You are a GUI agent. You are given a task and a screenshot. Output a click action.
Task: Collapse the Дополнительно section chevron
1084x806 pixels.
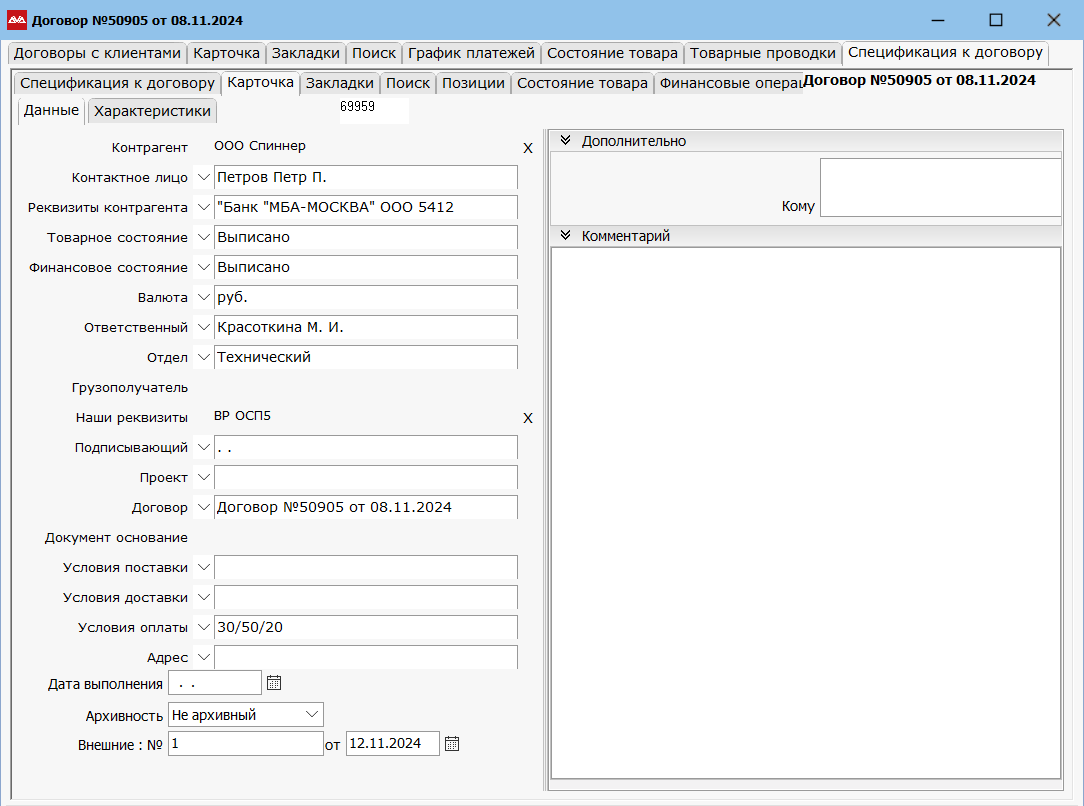pyautogui.click(x=566, y=140)
